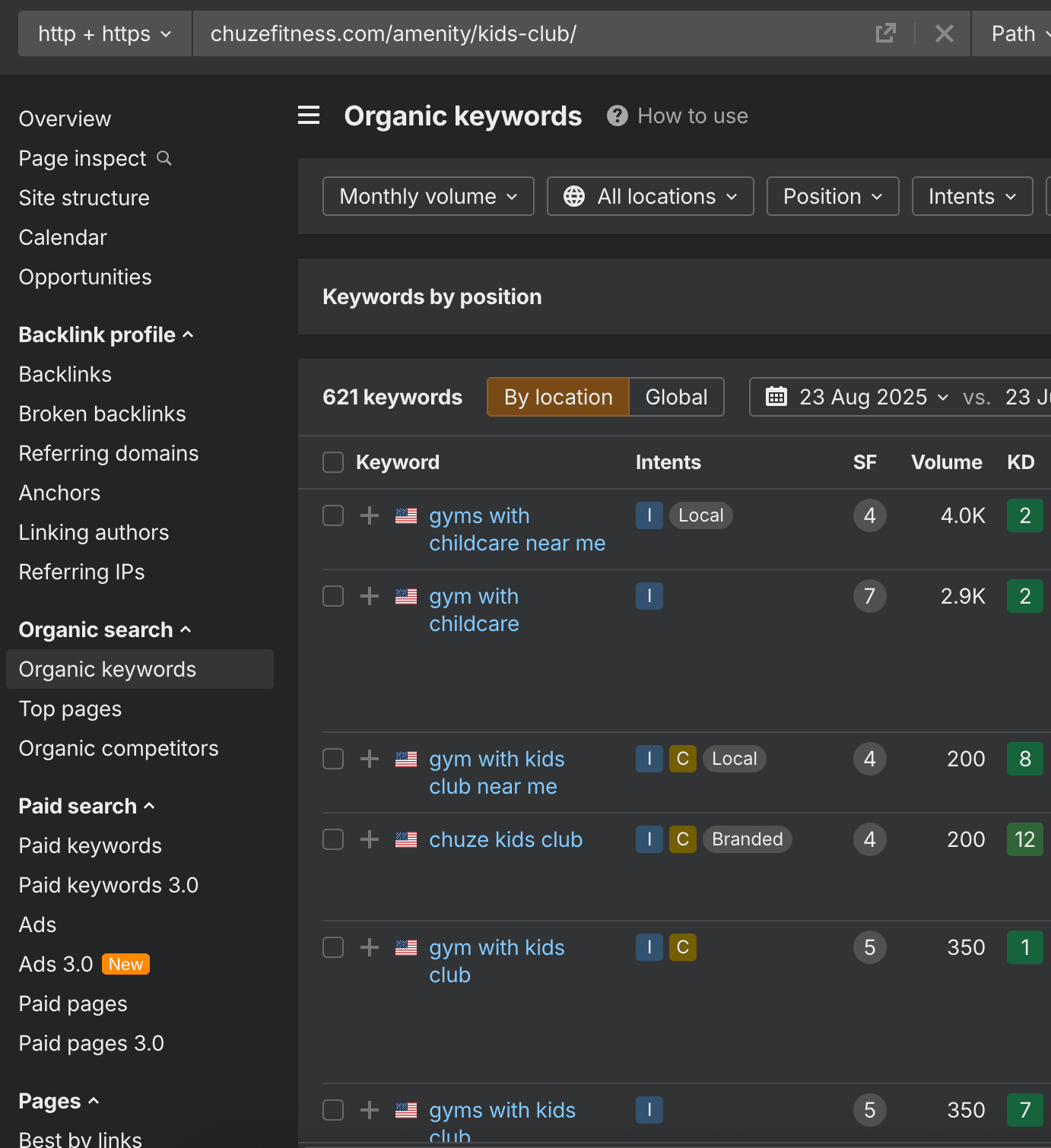Screen dimensions: 1051x1148
Task: Clear the URL with the X icon
Action: tap(944, 33)
